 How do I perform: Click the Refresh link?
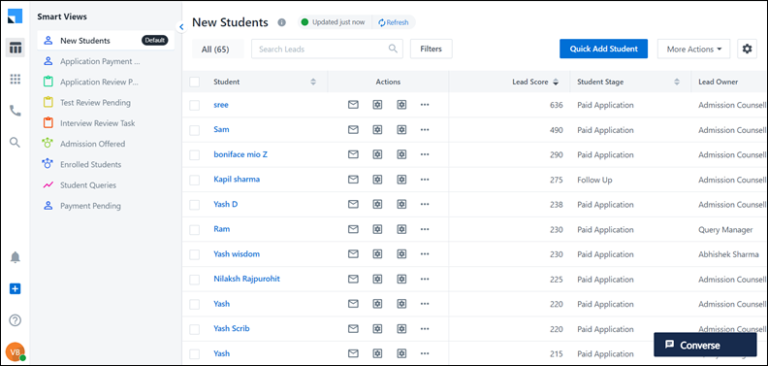click(x=394, y=22)
